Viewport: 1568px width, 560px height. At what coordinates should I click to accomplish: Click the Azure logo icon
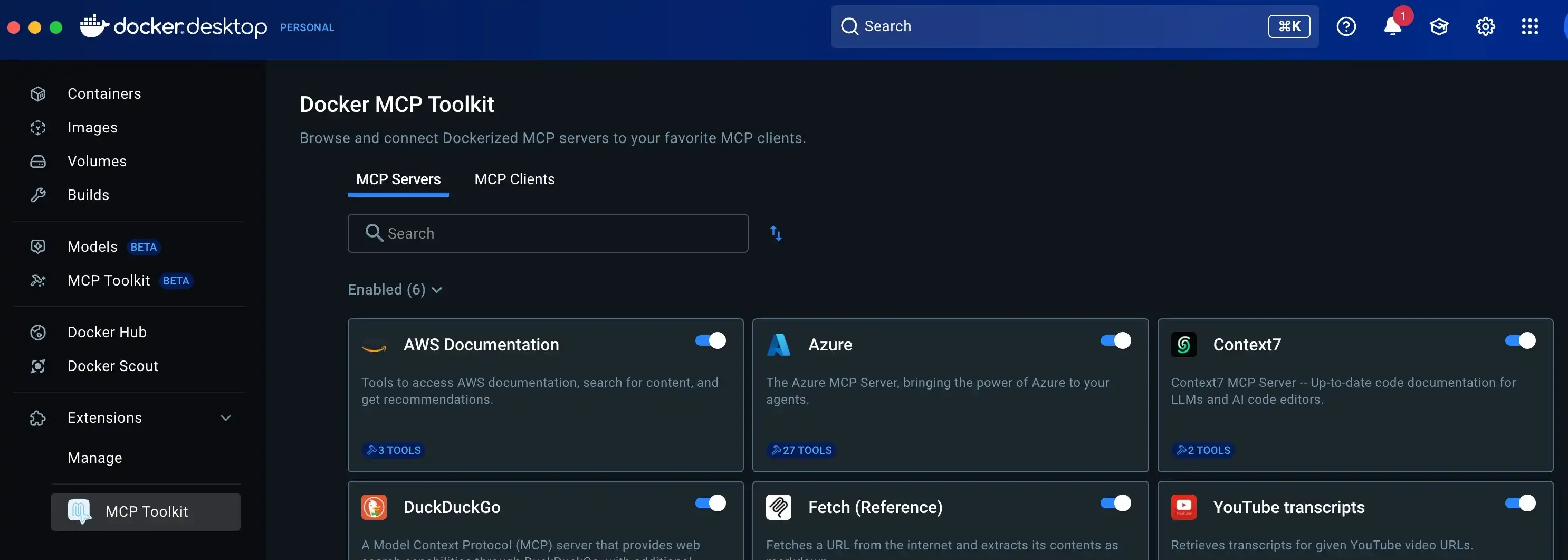[x=779, y=345]
